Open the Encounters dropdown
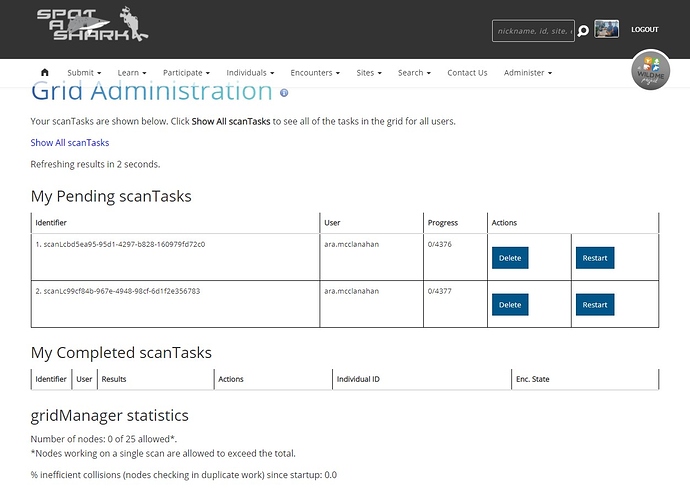This screenshot has width=690, height=488. coord(315,73)
